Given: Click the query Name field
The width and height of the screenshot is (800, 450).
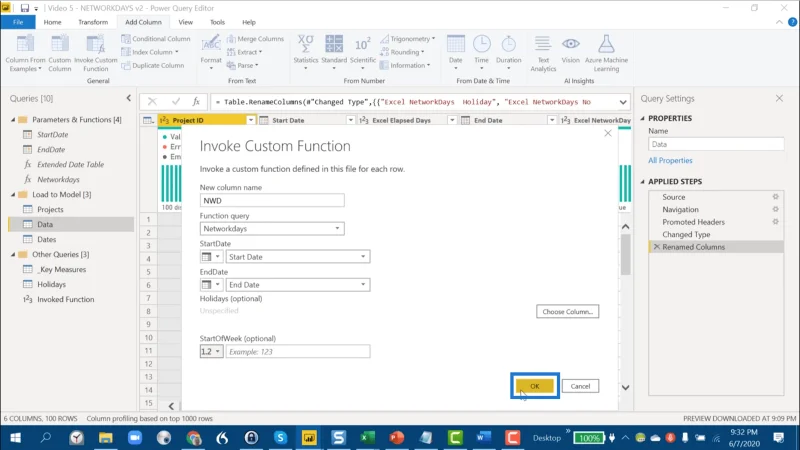Looking at the screenshot, I should pyautogui.click(x=716, y=144).
